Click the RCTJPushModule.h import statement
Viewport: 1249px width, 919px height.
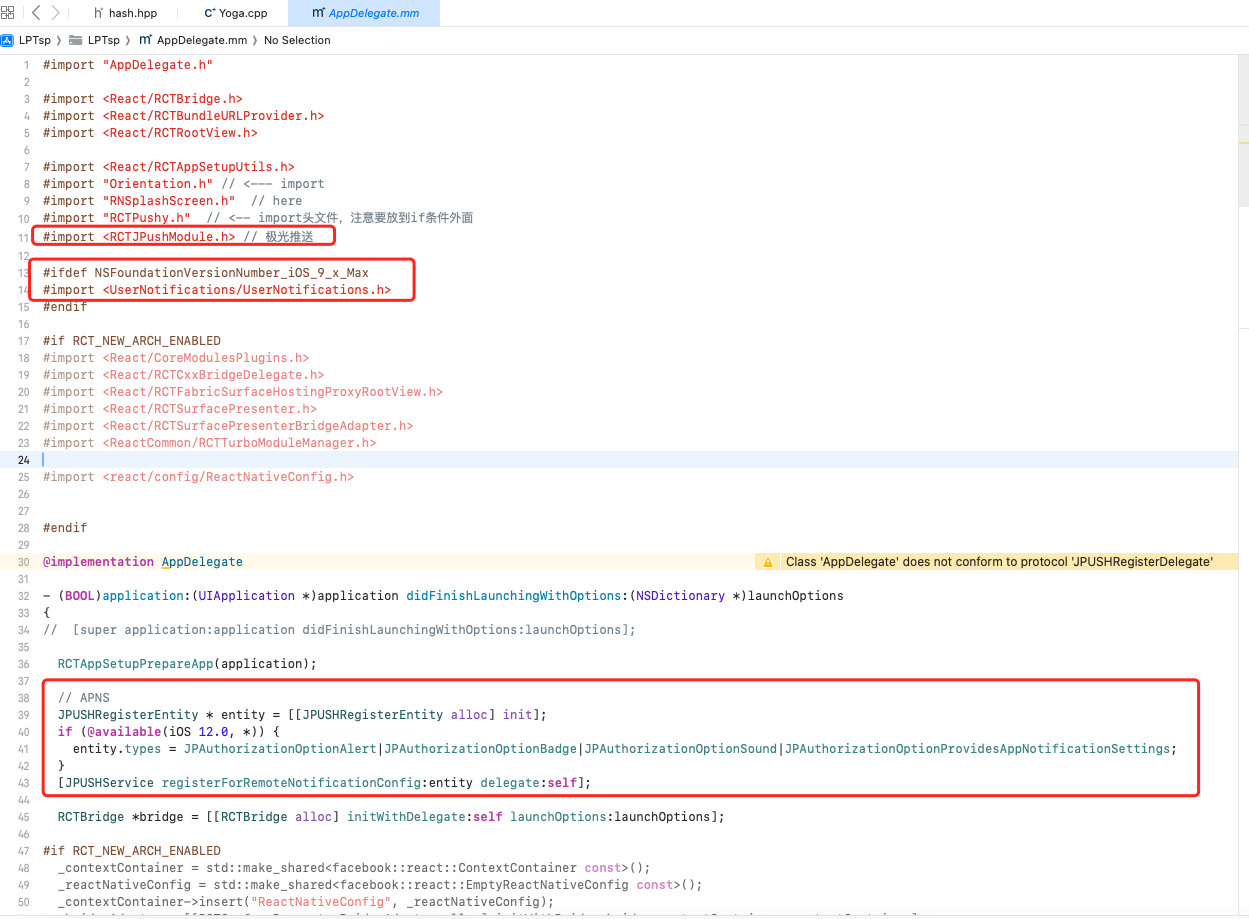coord(139,237)
